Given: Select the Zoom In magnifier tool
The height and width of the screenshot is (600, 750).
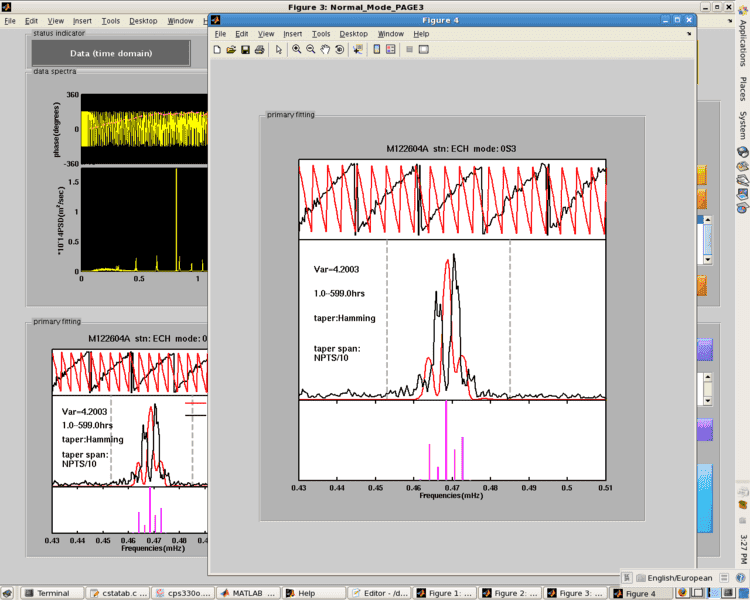Looking at the screenshot, I should [296, 49].
